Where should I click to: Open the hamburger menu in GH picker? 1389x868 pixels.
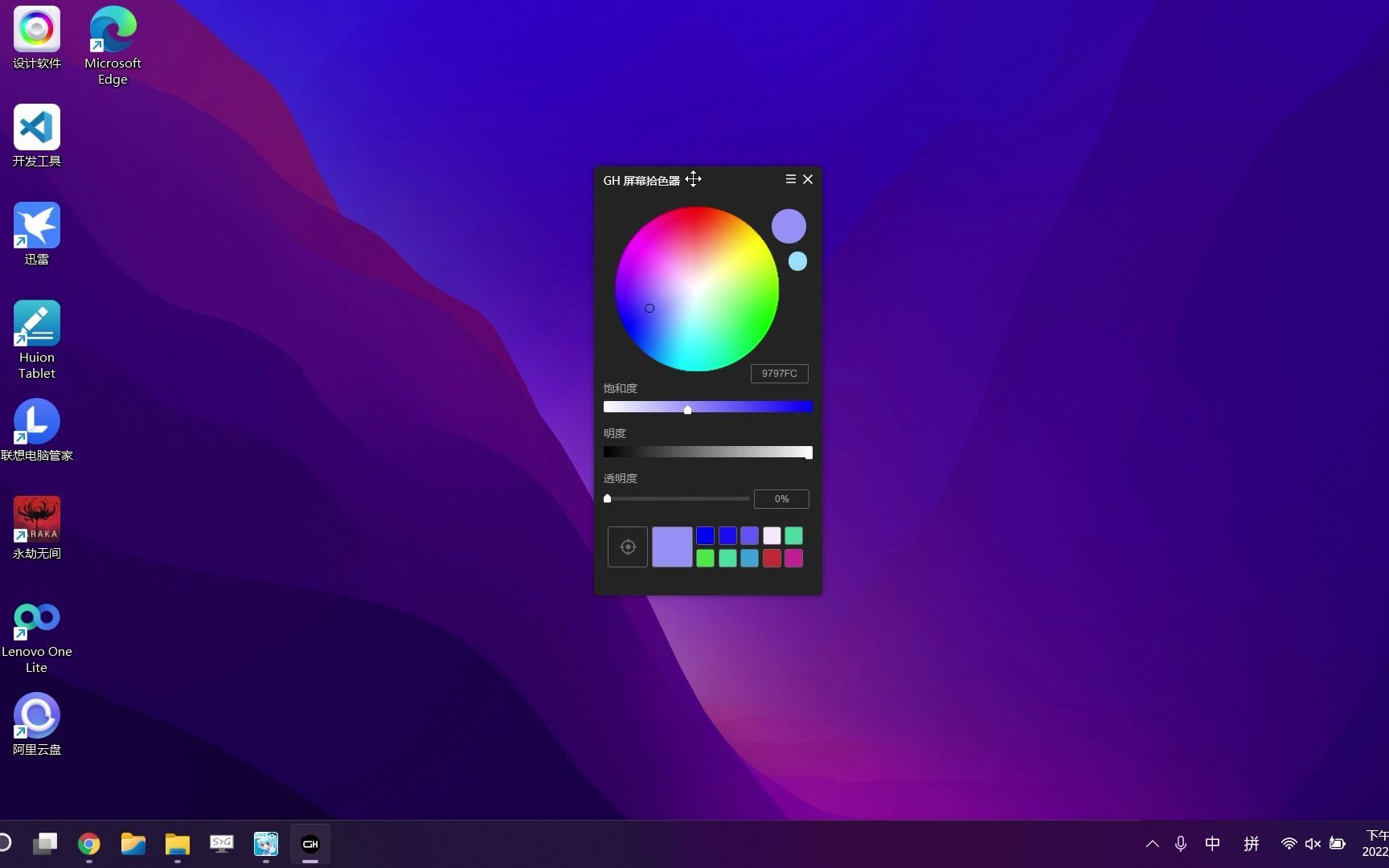[790, 179]
